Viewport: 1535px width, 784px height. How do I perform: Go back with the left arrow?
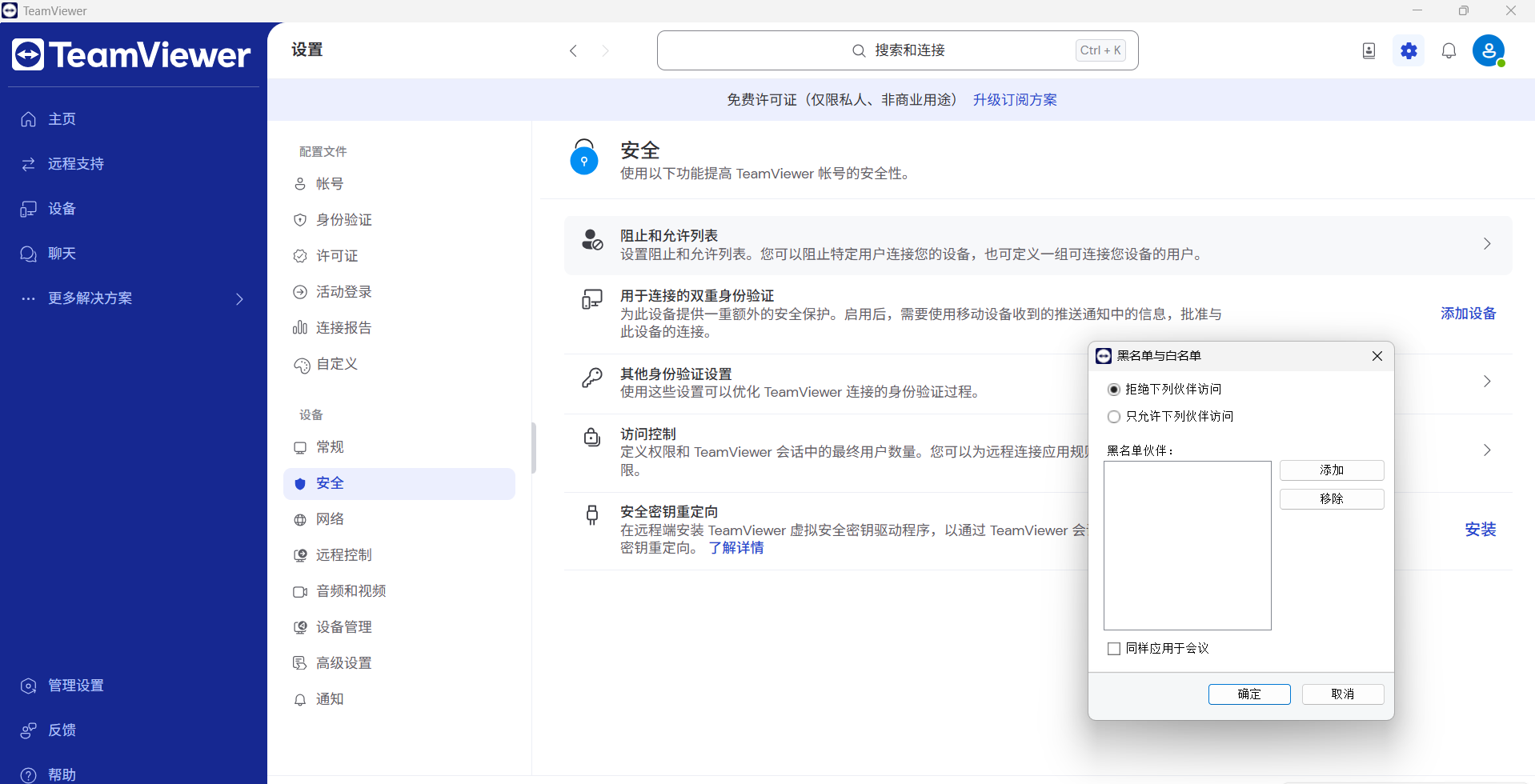[x=573, y=51]
